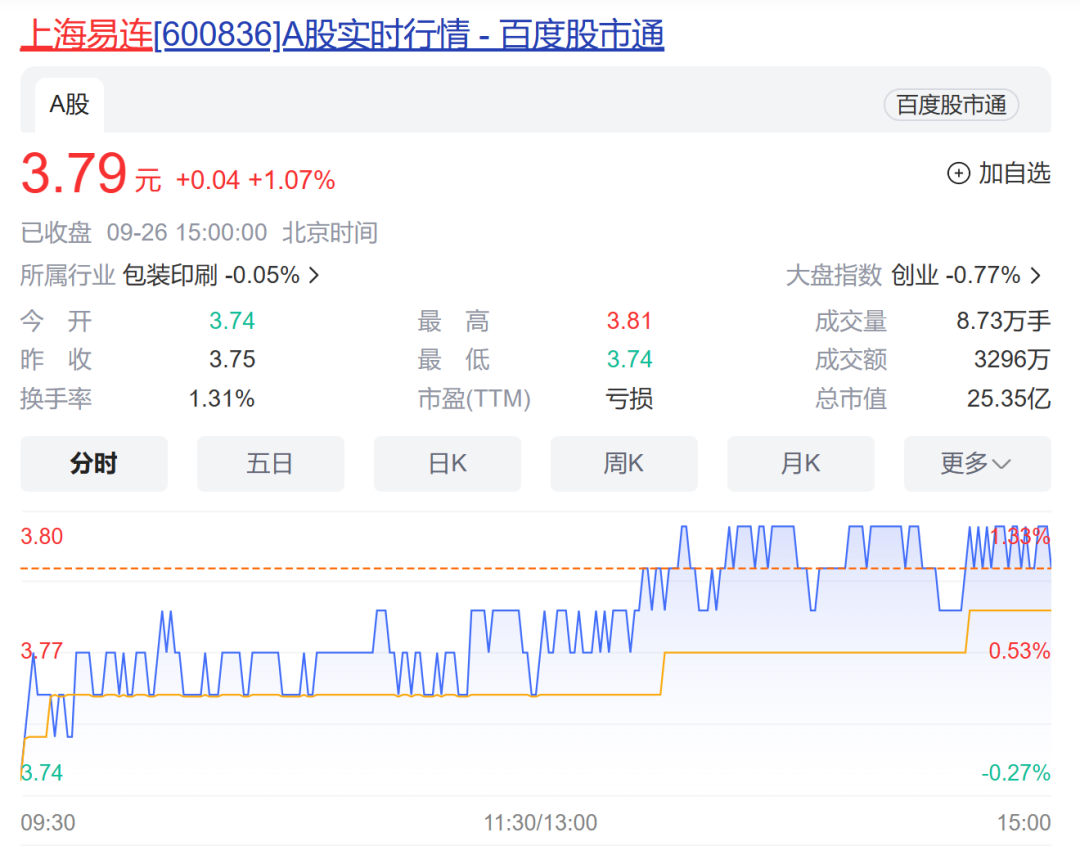Viewport: 1080px width, 846px height.
Task: Click the 3.77 chart axis label
Action: (42, 651)
